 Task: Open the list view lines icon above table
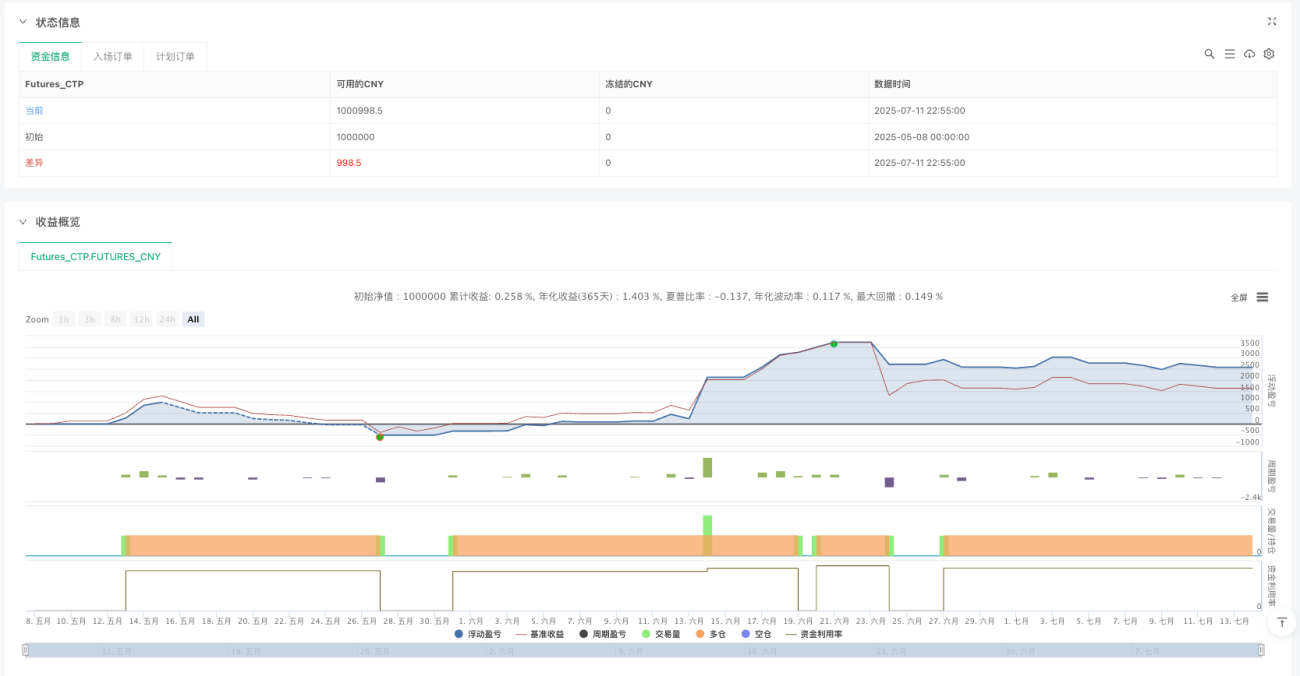pyautogui.click(x=1229, y=54)
